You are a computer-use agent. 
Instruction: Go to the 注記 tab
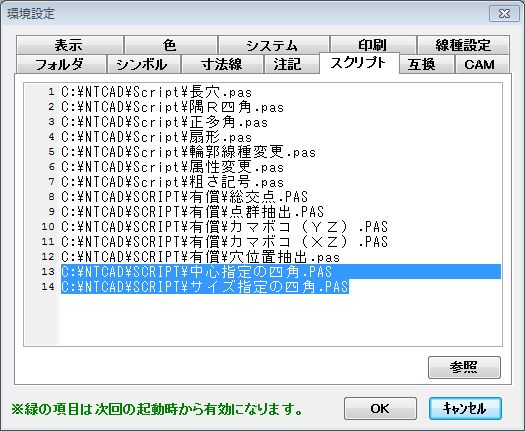coord(291,64)
